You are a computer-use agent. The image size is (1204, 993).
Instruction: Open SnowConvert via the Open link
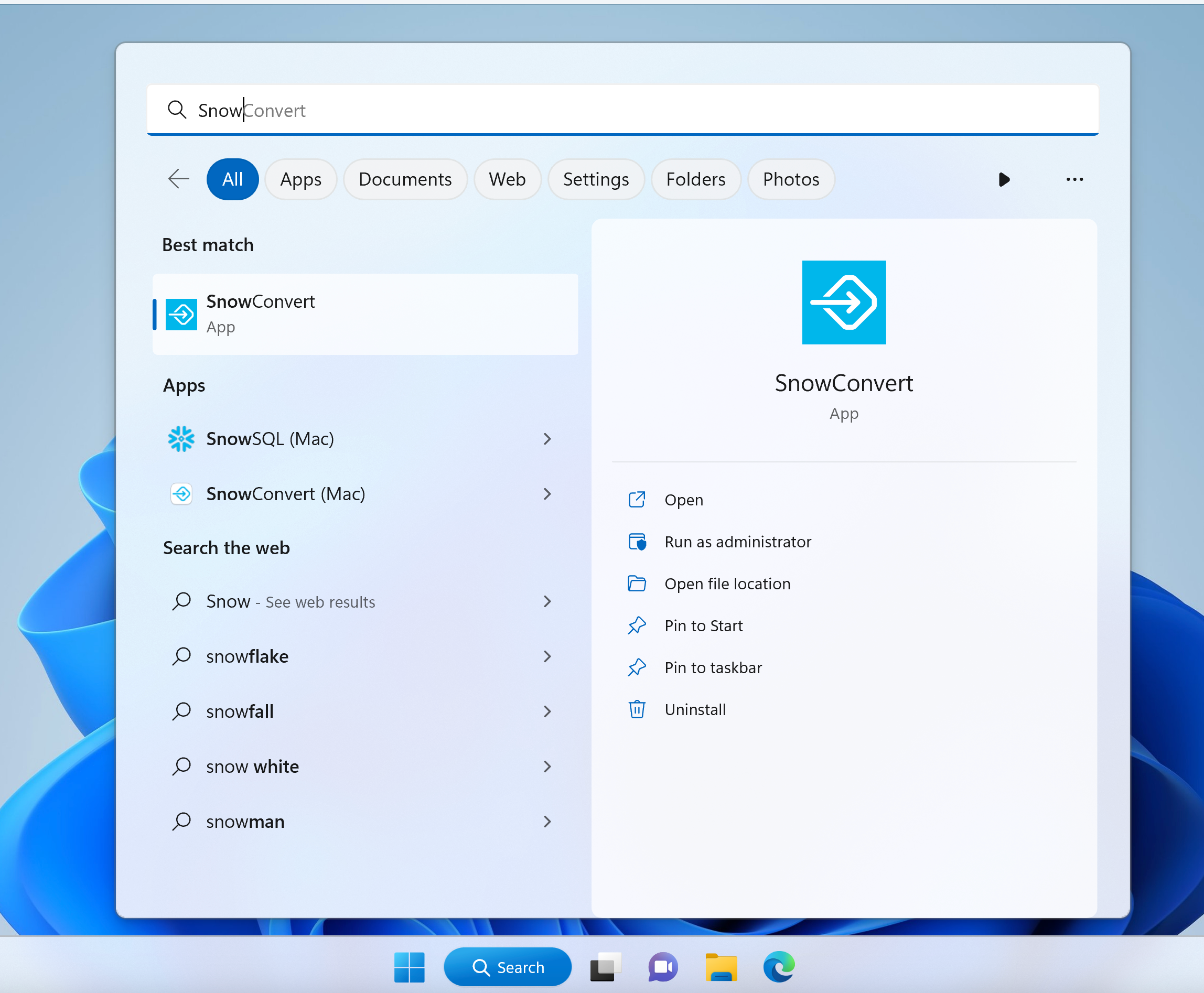pyautogui.click(x=684, y=499)
